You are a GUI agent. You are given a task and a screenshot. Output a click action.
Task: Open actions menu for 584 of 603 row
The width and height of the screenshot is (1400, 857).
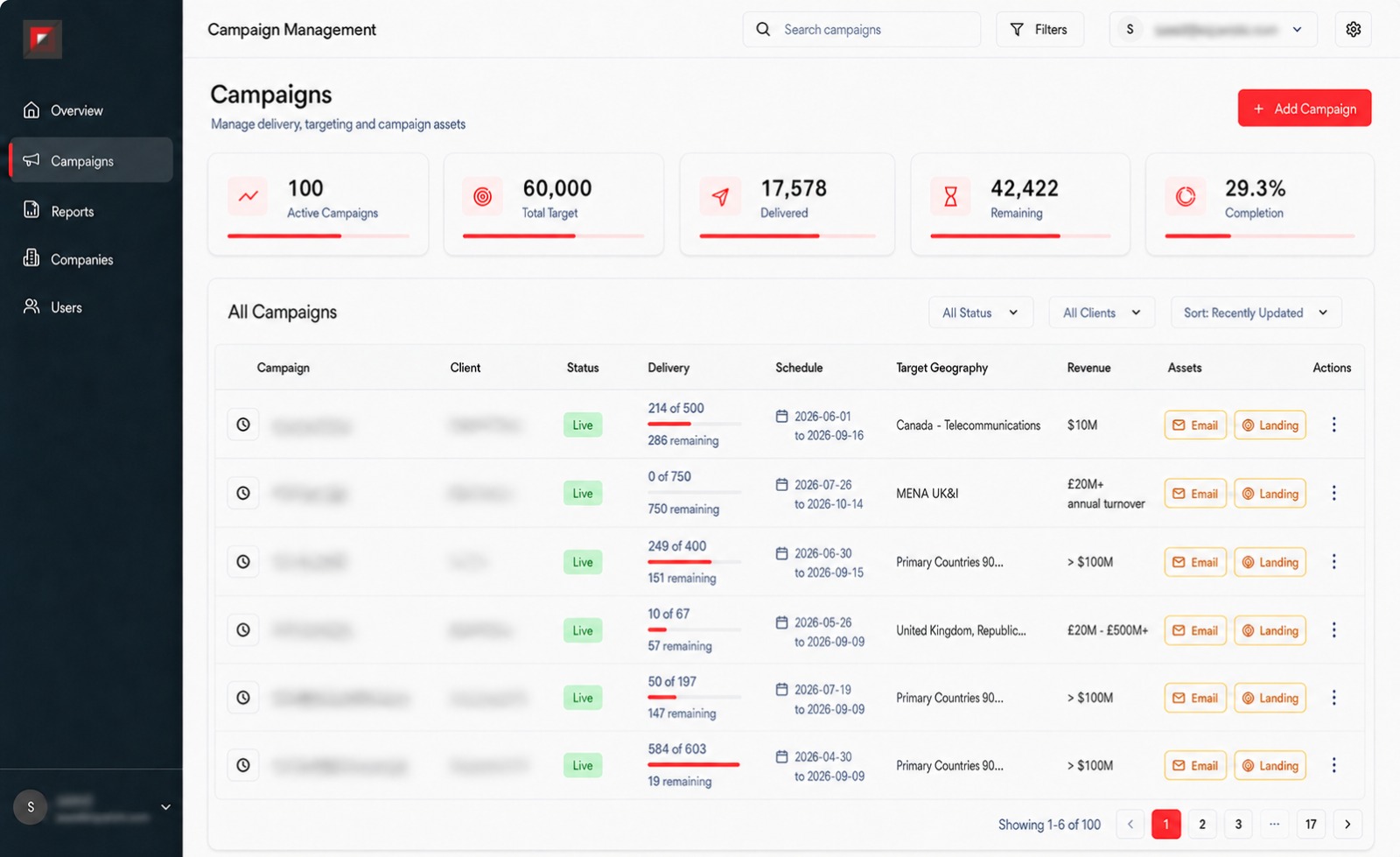pos(1333,765)
